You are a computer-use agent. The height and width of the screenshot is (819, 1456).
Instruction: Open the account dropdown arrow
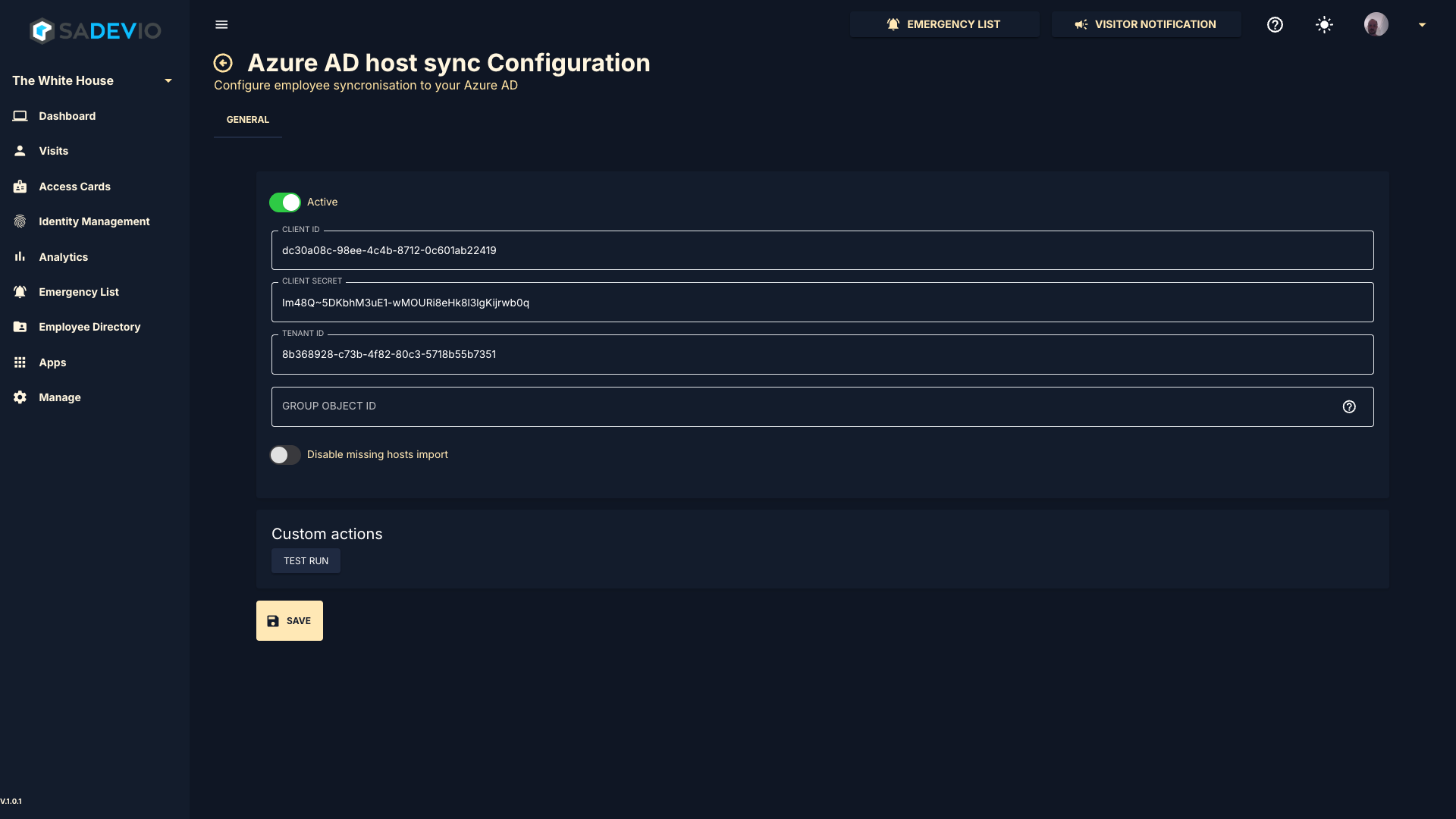1422,25
